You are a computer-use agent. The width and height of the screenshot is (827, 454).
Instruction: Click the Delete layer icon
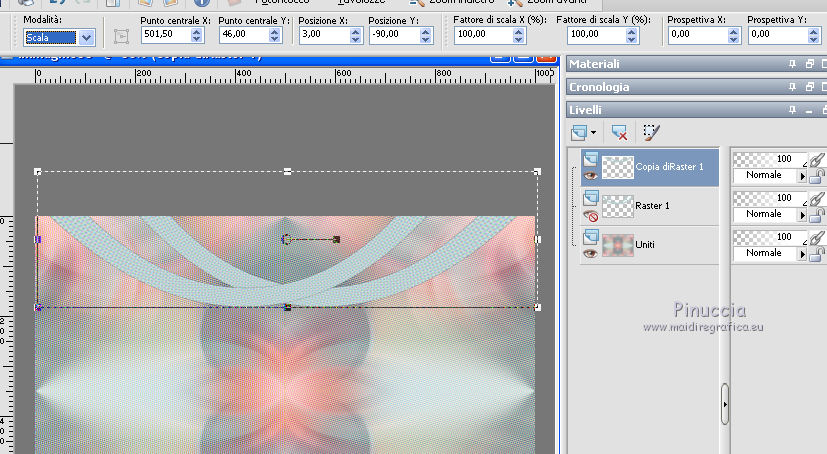point(619,132)
